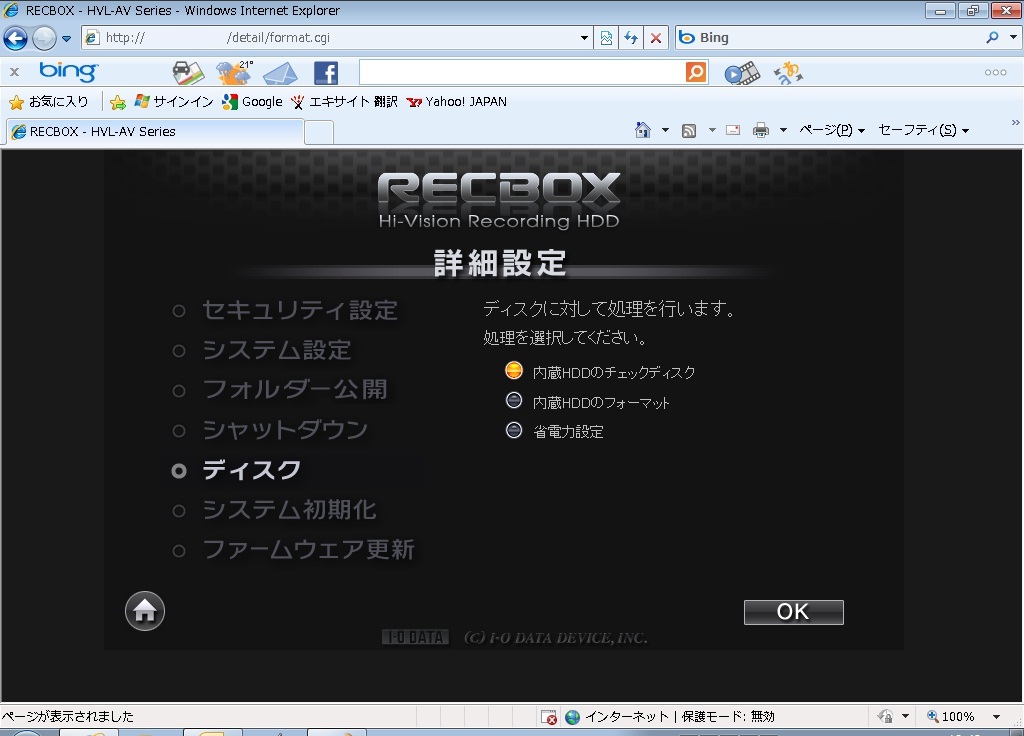Image resolution: width=1024 pixels, height=736 pixels.
Task: Click the address bar URL field
Action: coord(330,38)
